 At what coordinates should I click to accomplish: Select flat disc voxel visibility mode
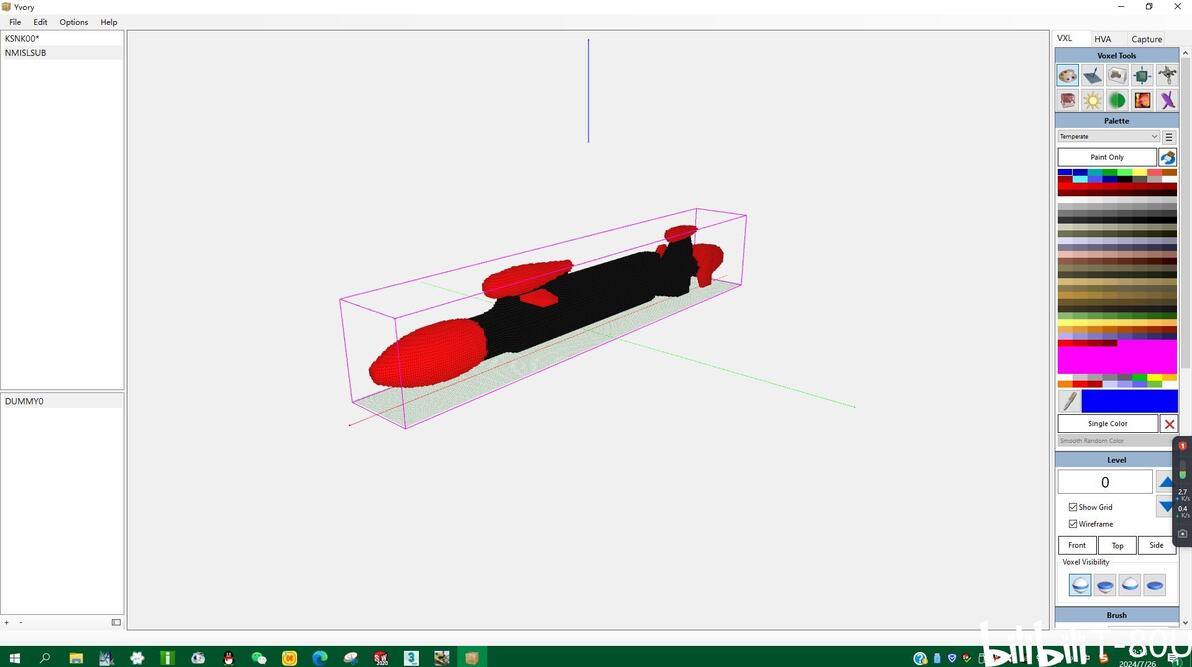(x=1154, y=585)
